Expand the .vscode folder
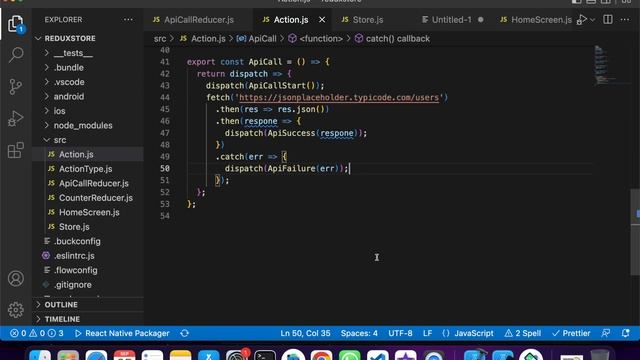Screen dimensions: 640x360 point(69,82)
